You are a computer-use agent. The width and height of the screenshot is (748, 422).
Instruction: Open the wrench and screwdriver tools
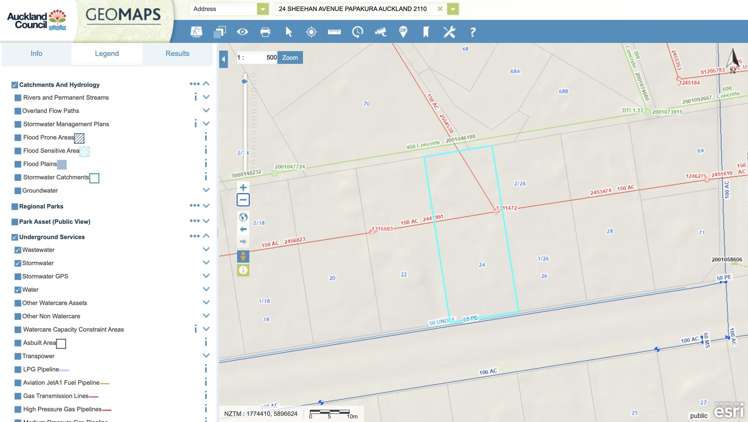click(x=449, y=32)
